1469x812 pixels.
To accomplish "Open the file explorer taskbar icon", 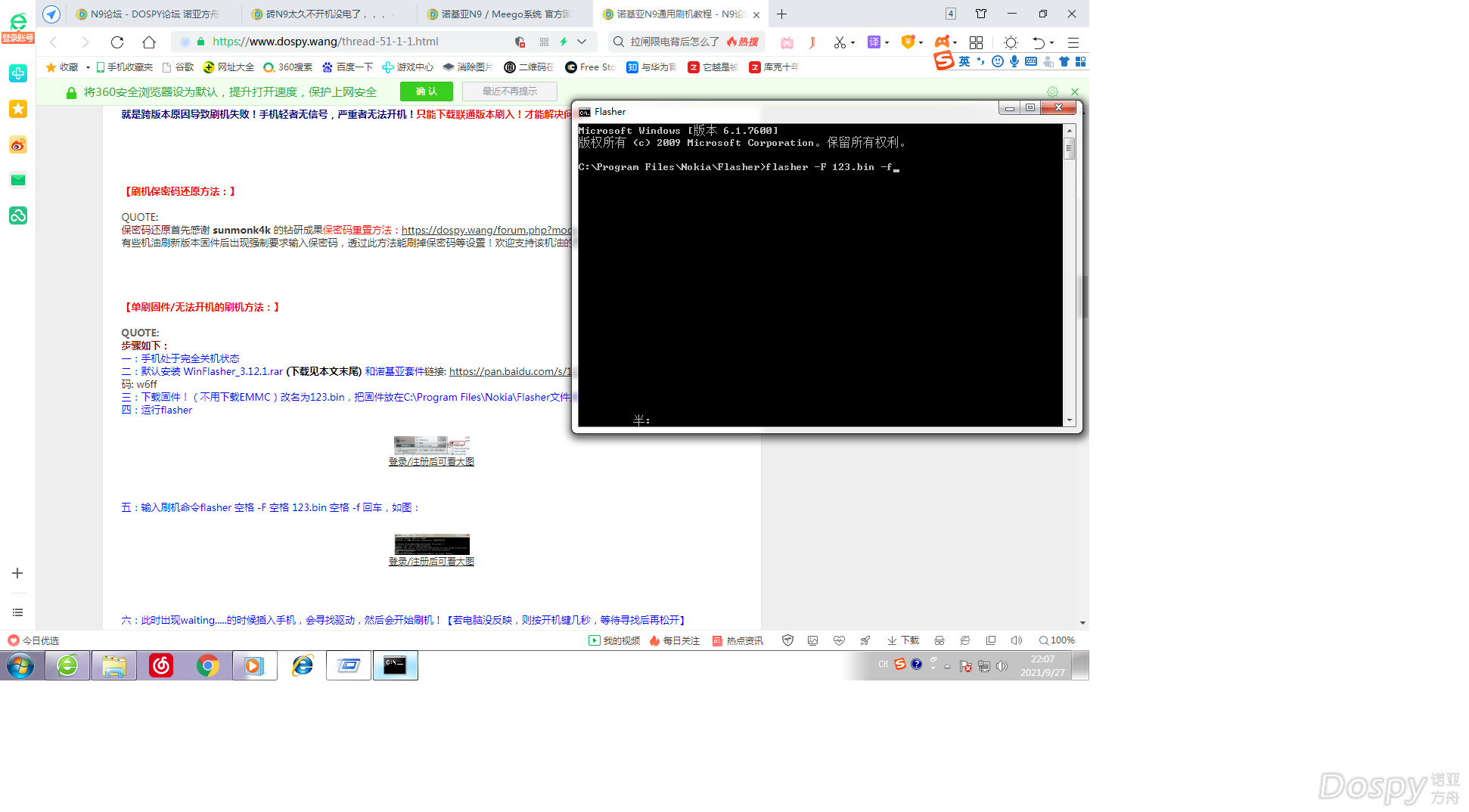I will pyautogui.click(x=114, y=665).
